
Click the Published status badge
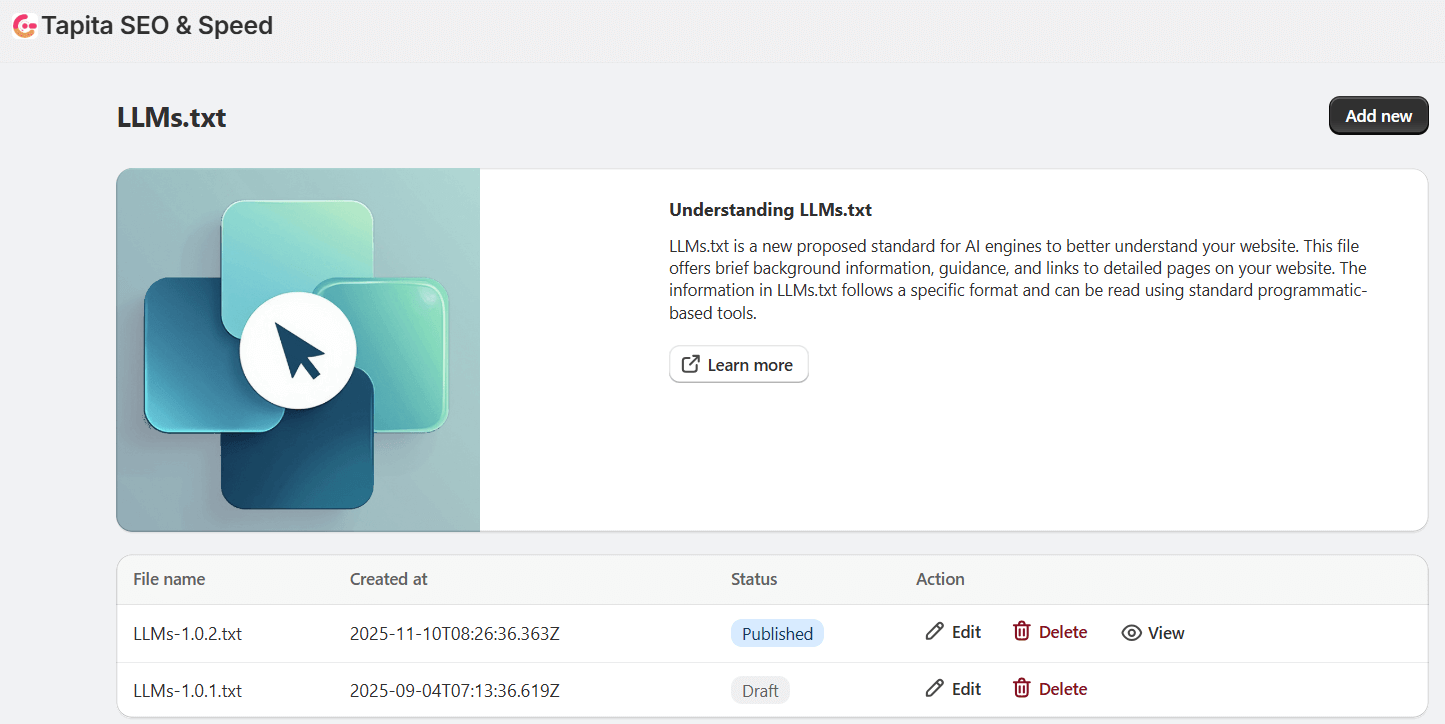click(777, 633)
